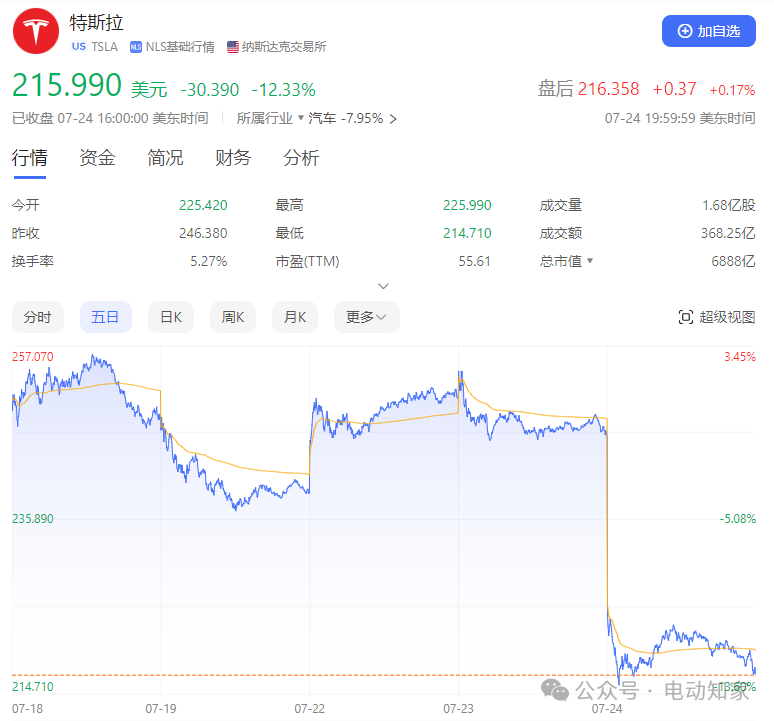The height and width of the screenshot is (721, 774).
Task: Select the 周K chart period
Action: [233, 317]
